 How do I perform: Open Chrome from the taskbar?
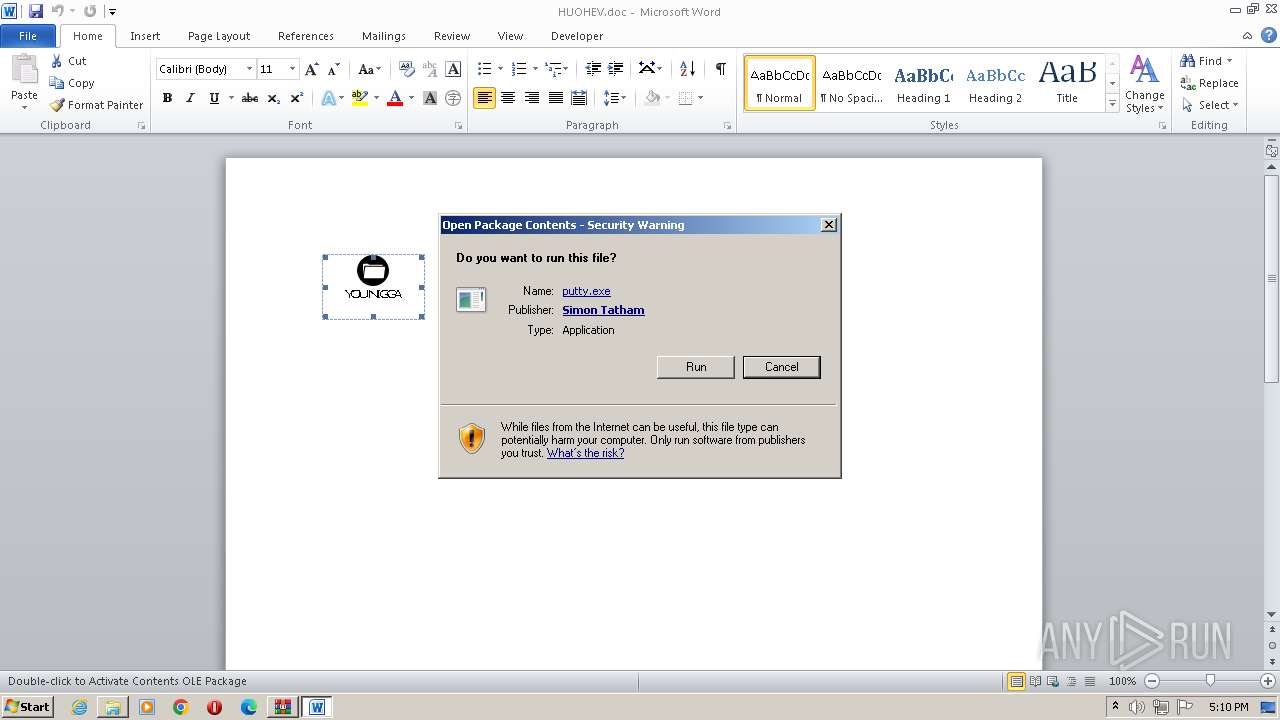click(180, 707)
